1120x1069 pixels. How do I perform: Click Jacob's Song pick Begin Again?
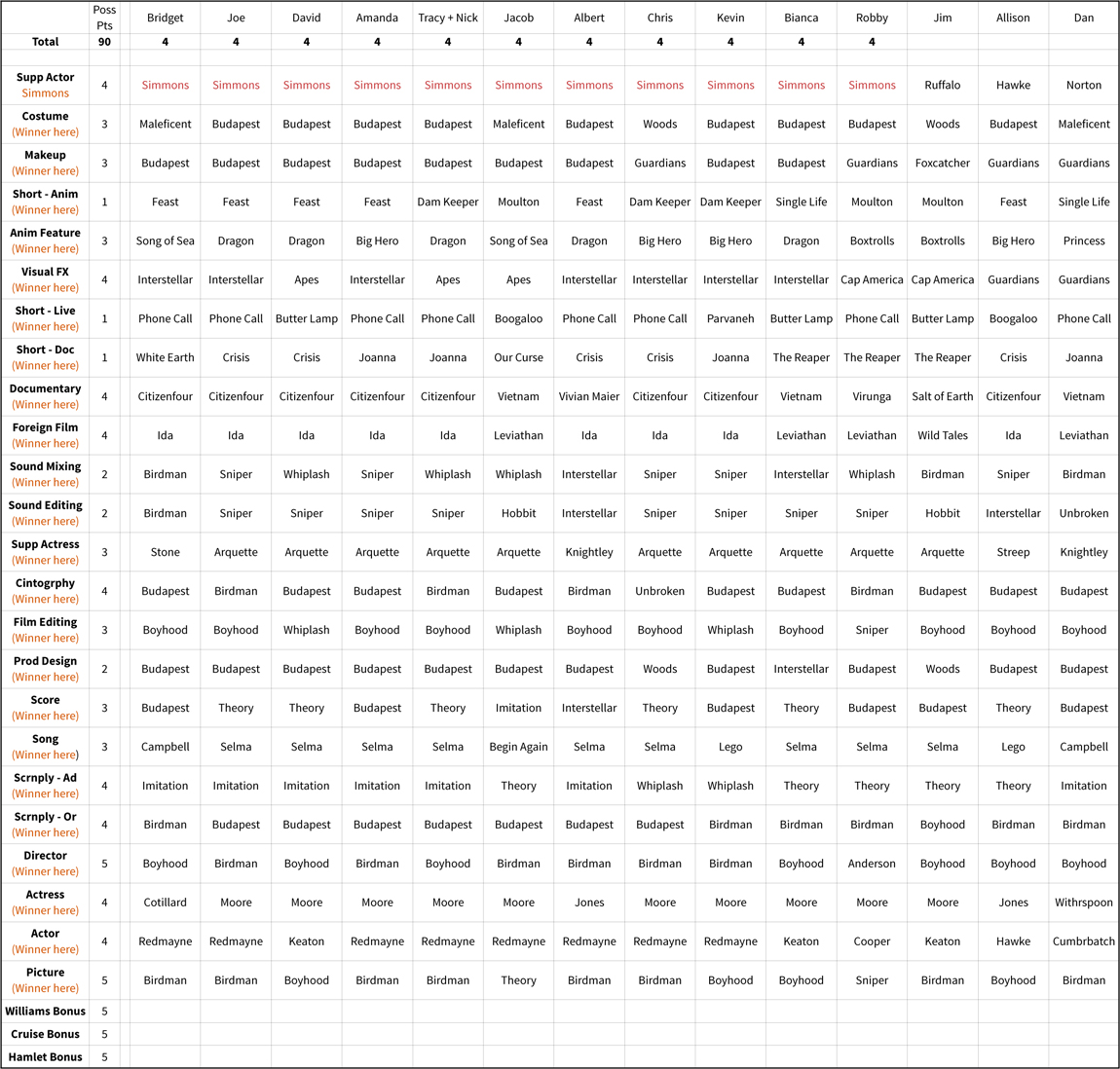[518, 747]
